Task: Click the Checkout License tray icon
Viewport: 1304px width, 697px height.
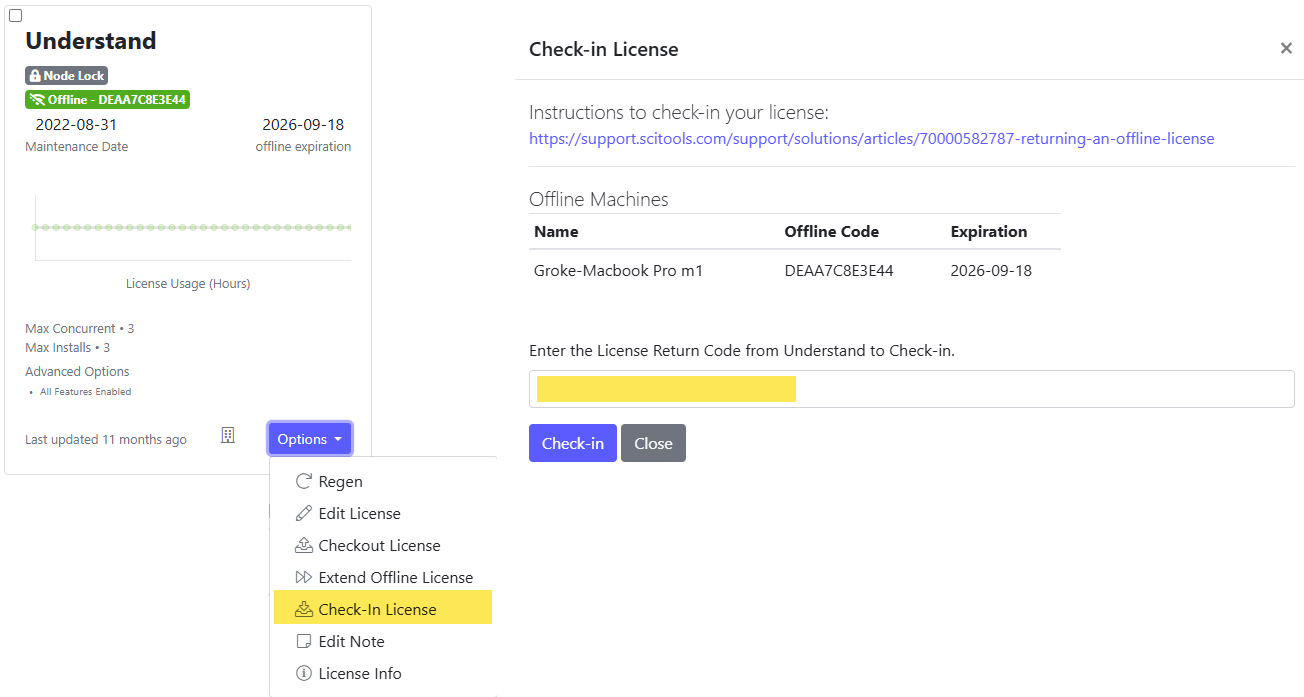Action: click(x=304, y=545)
